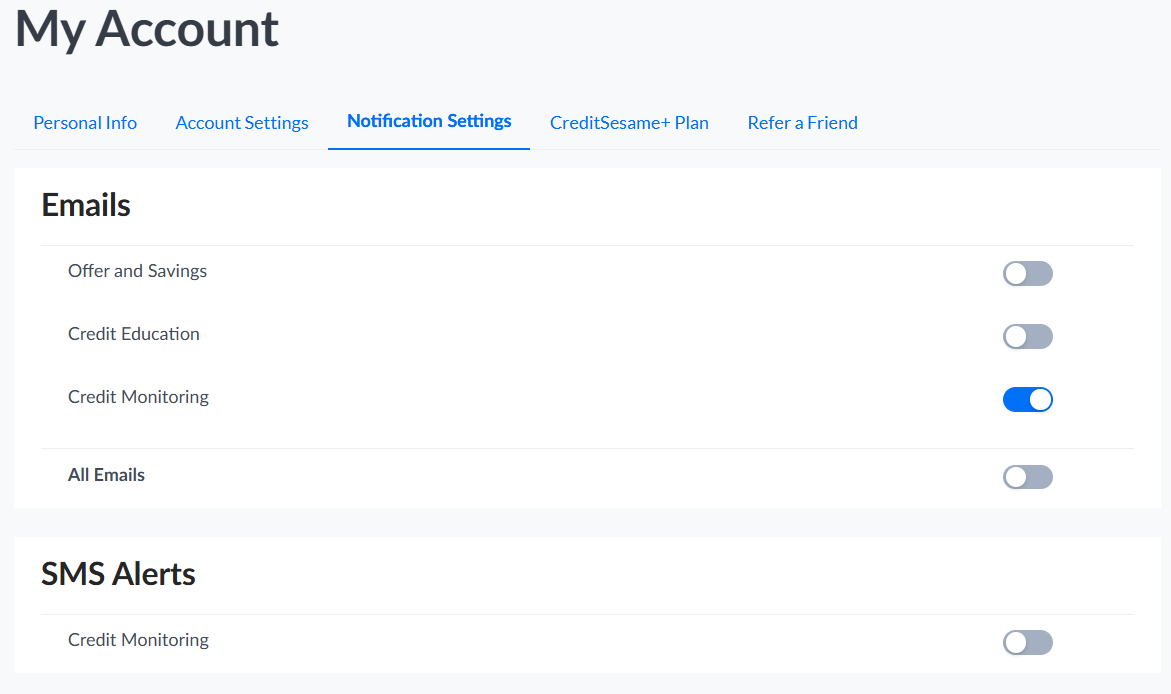Open the CreditSesame+ Plan tab
The image size is (1171, 694).
[630, 123]
